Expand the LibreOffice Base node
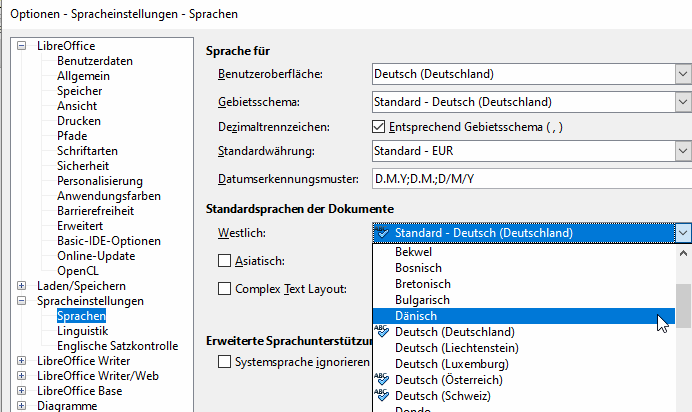The height and width of the screenshot is (412, 692). pyautogui.click(x=21, y=390)
